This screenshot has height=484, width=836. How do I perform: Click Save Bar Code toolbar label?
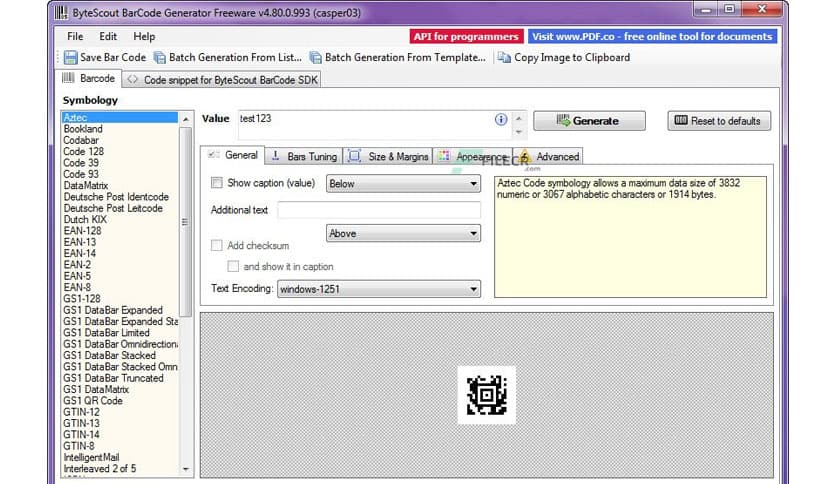[113, 57]
